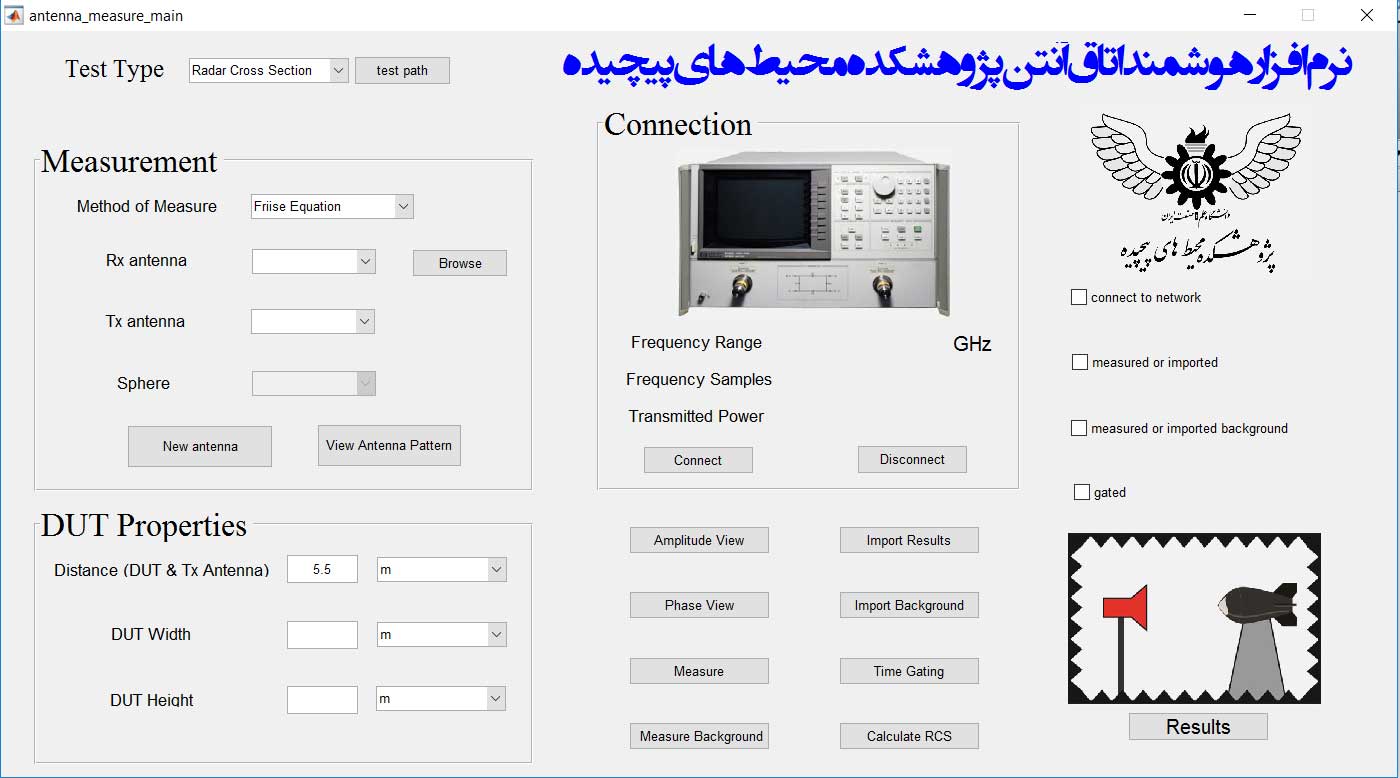The width and height of the screenshot is (1400, 778).
Task: Click the test path button
Action: coord(402,70)
